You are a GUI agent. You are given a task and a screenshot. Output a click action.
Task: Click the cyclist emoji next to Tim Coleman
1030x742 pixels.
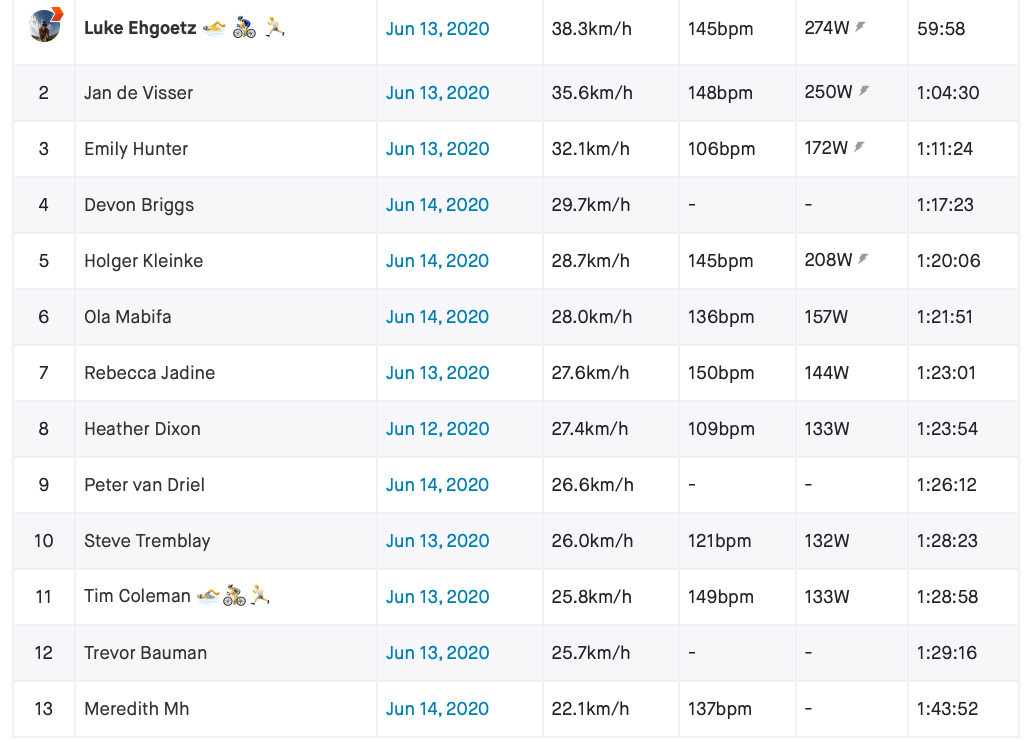point(234,595)
